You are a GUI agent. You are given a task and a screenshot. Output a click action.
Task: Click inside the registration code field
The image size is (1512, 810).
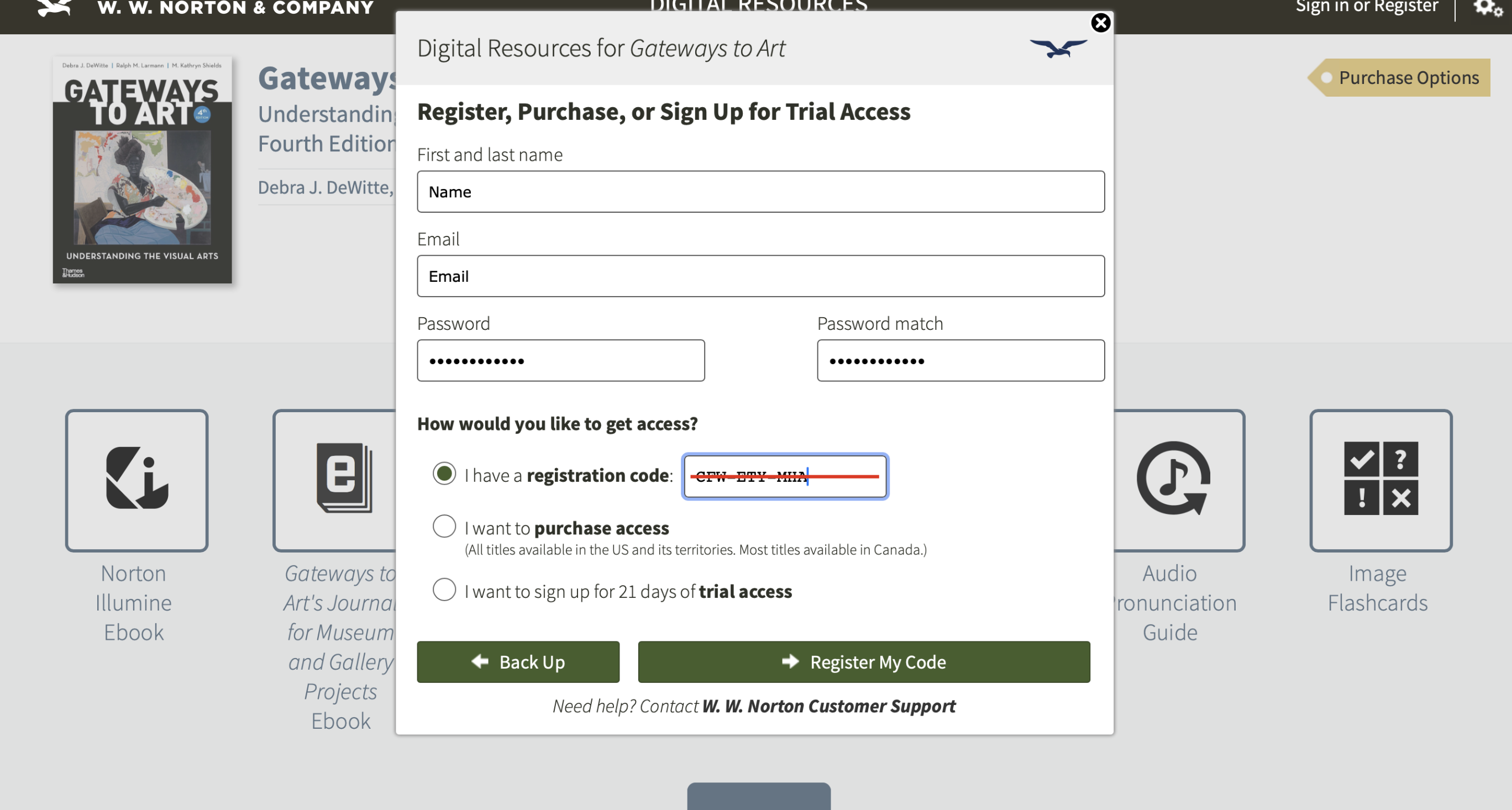tap(785, 476)
